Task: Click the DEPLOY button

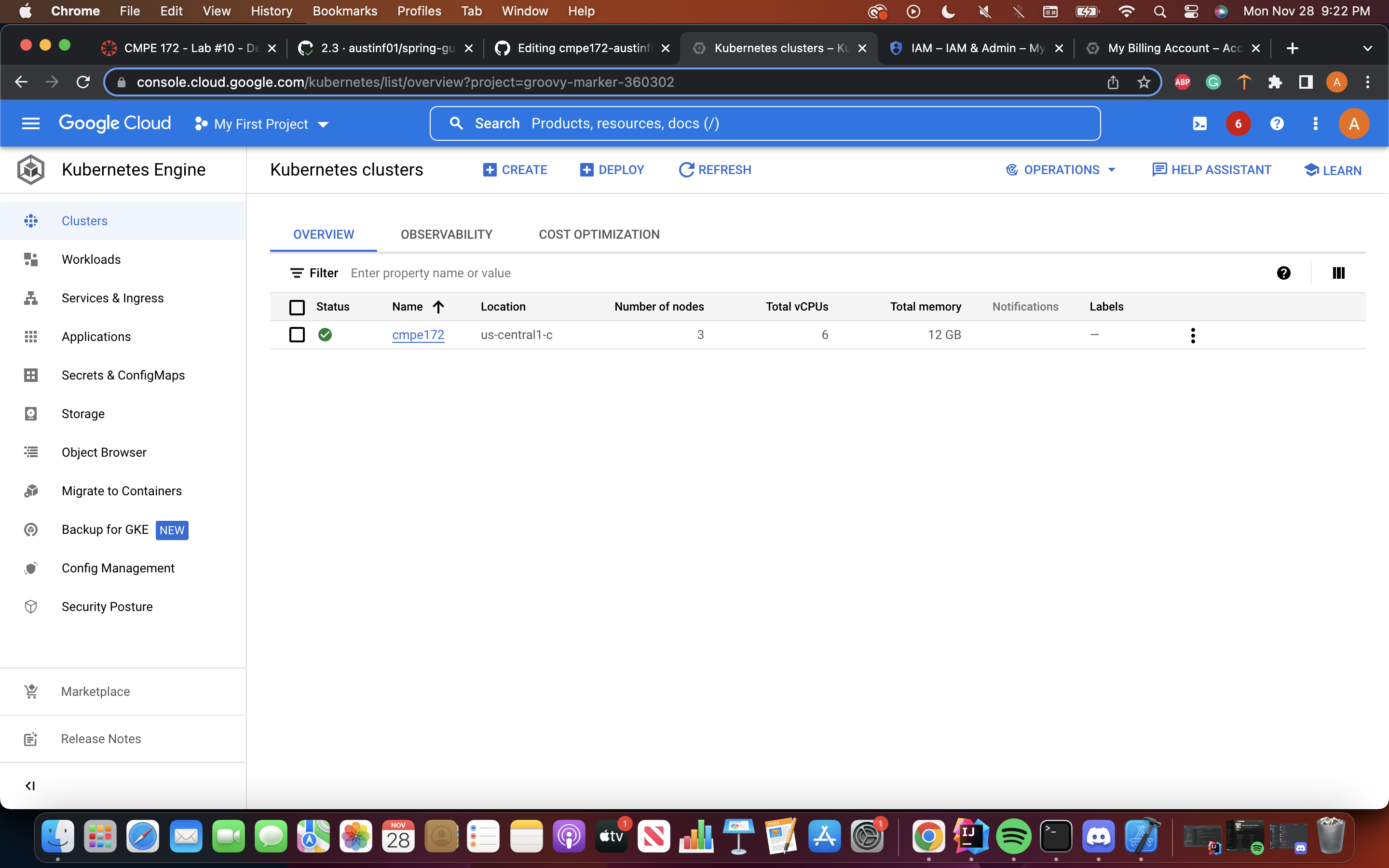Action: (612, 170)
